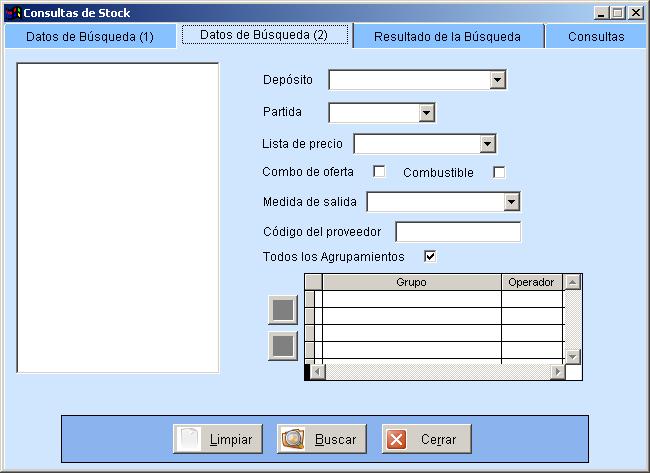Viewport: 650px width, 473px height.
Task: Open the Lista de precio dropdown
Action: [x=487, y=144]
